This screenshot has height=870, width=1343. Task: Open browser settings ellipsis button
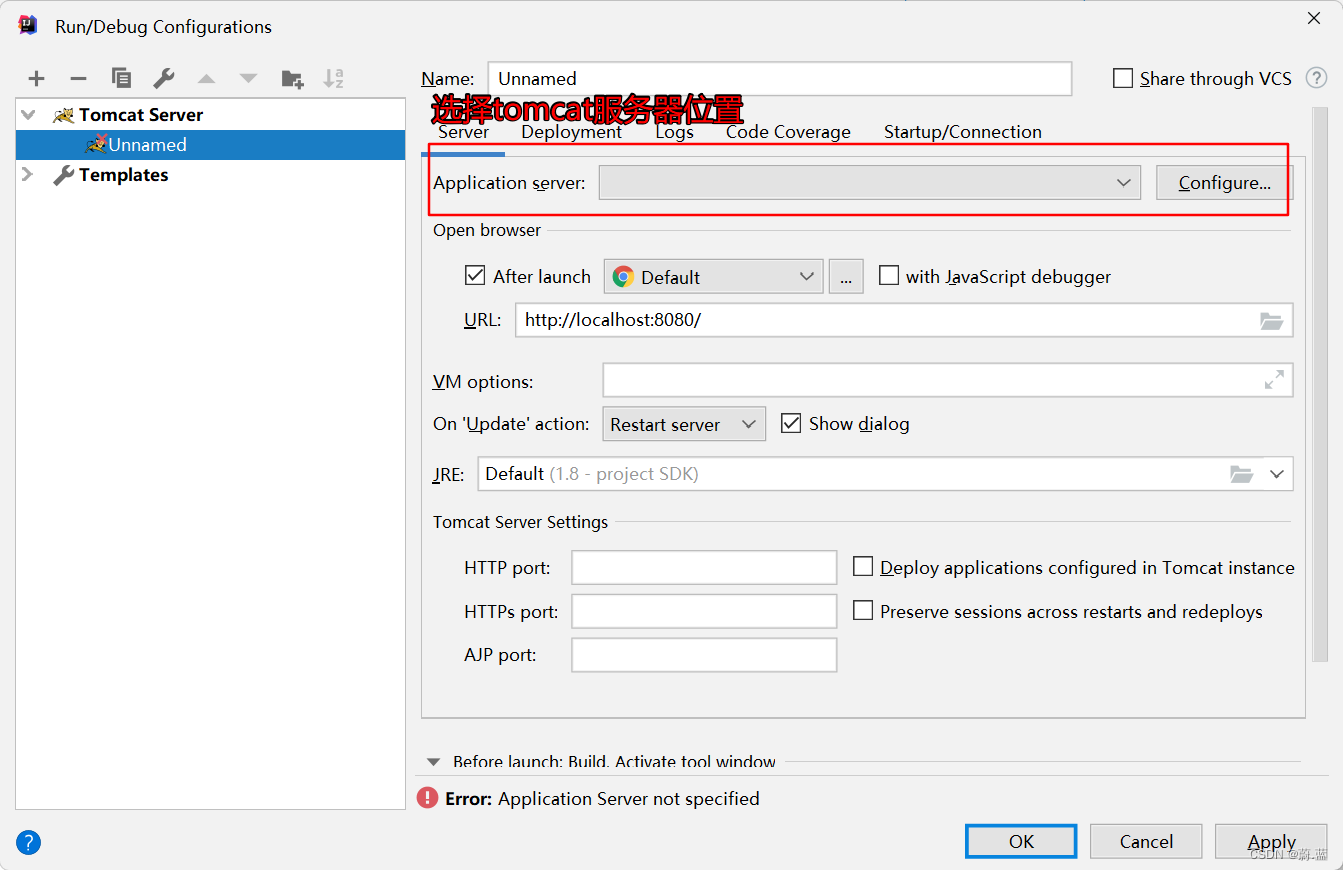pyautogui.click(x=846, y=277)
